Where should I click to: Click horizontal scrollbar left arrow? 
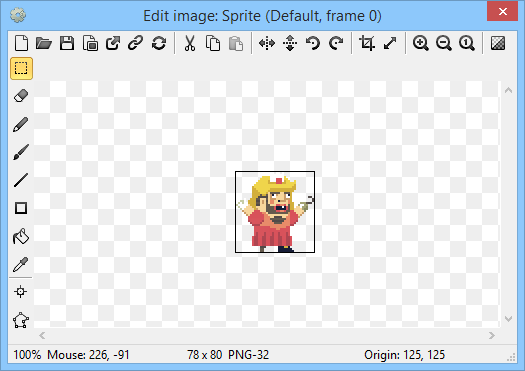click(x=42, y=335)
